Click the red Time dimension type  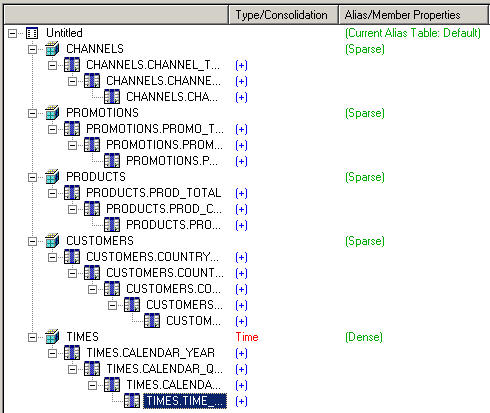click(x=247, y=337)
